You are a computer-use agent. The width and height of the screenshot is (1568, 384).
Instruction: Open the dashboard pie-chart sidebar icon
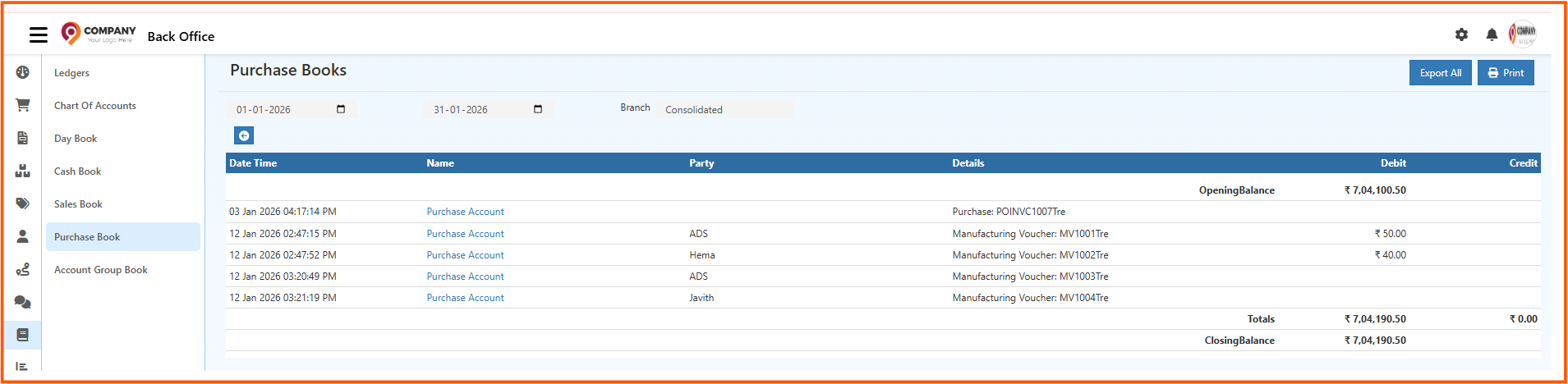[x=23, y=72]
